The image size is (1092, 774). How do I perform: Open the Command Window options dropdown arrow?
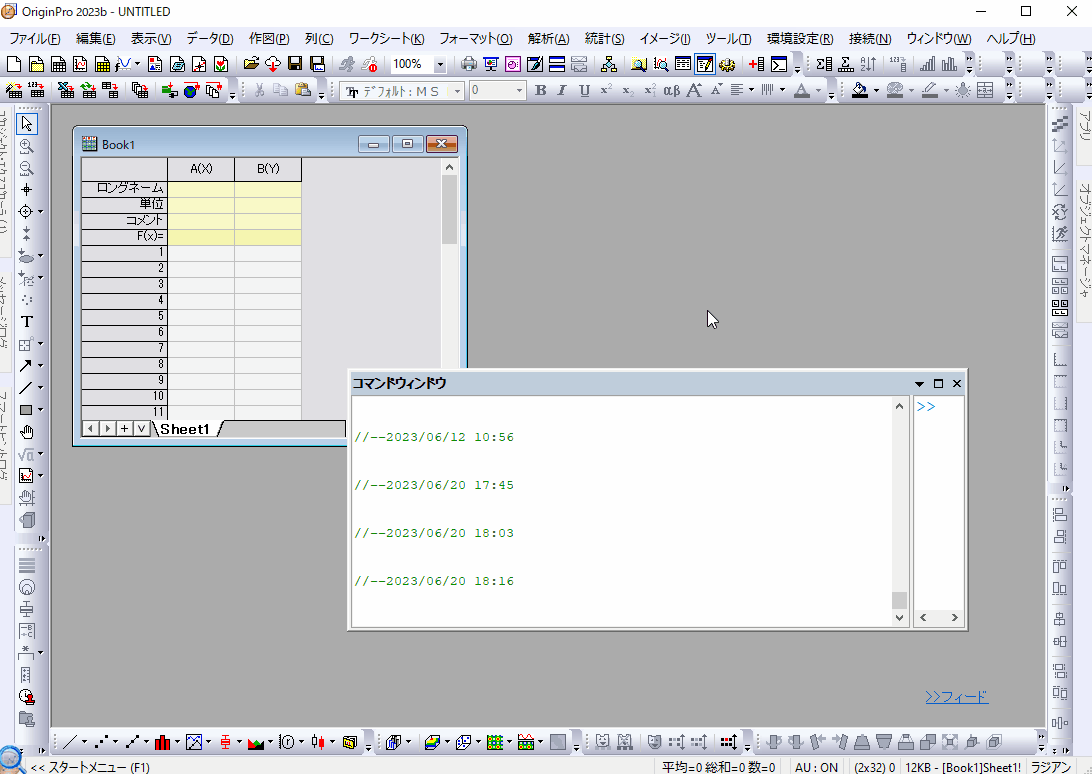tap(919, 384)
